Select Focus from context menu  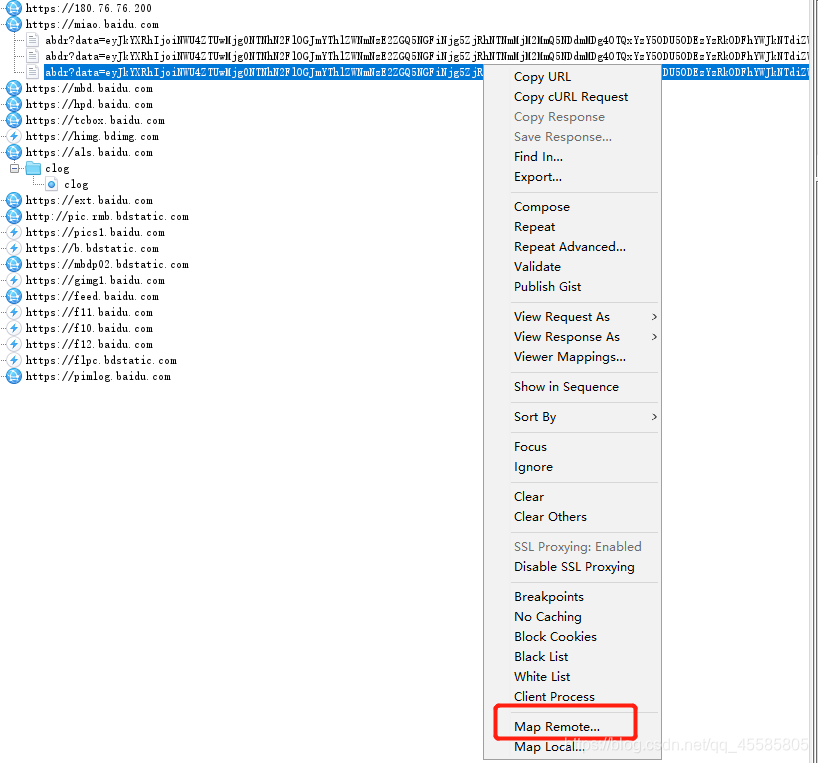coord(530,446)
